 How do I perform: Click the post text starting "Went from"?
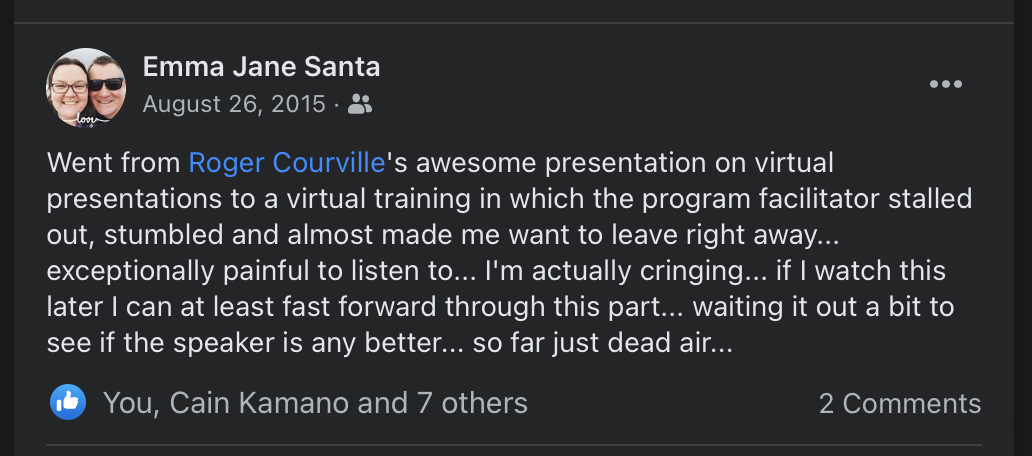pos(509,253)
